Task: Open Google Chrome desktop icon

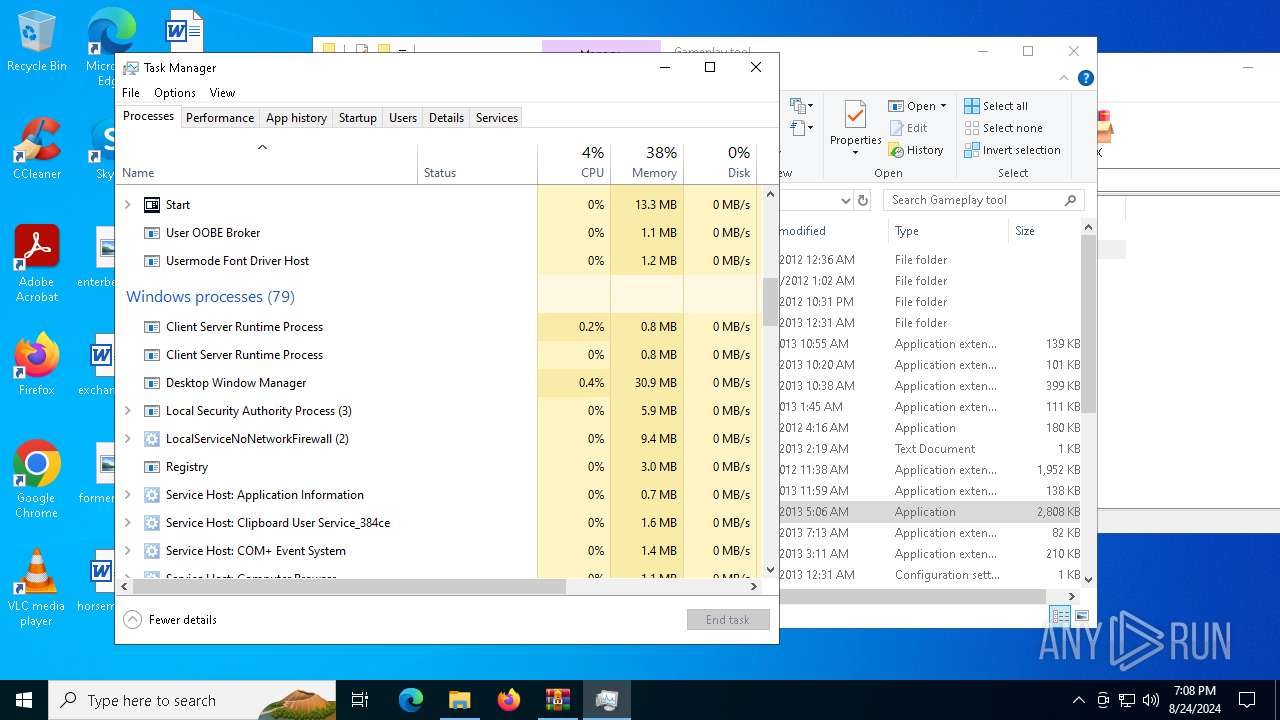Action: [x=36, y=480]
